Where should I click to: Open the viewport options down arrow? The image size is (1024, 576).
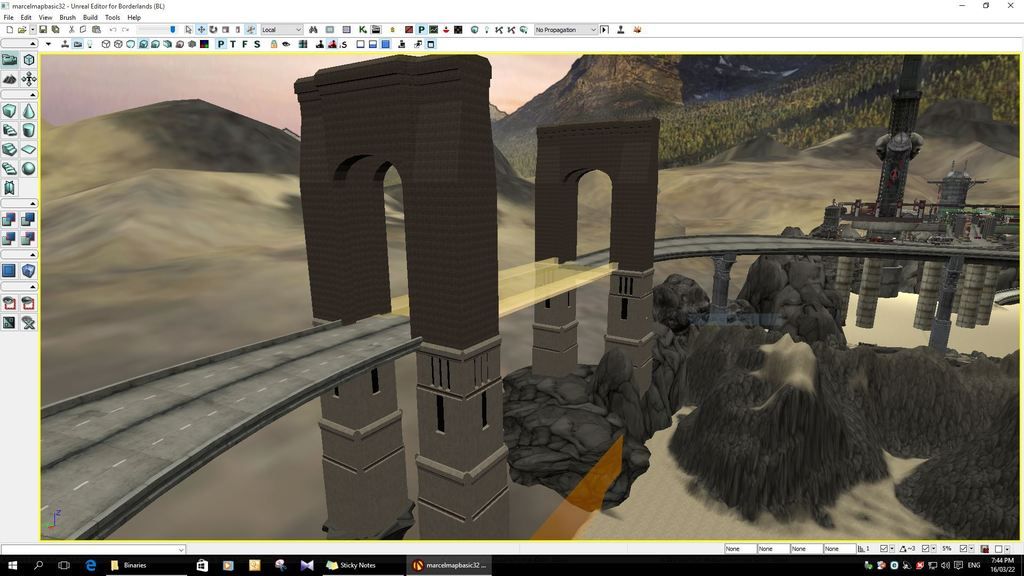pos(48,44)
